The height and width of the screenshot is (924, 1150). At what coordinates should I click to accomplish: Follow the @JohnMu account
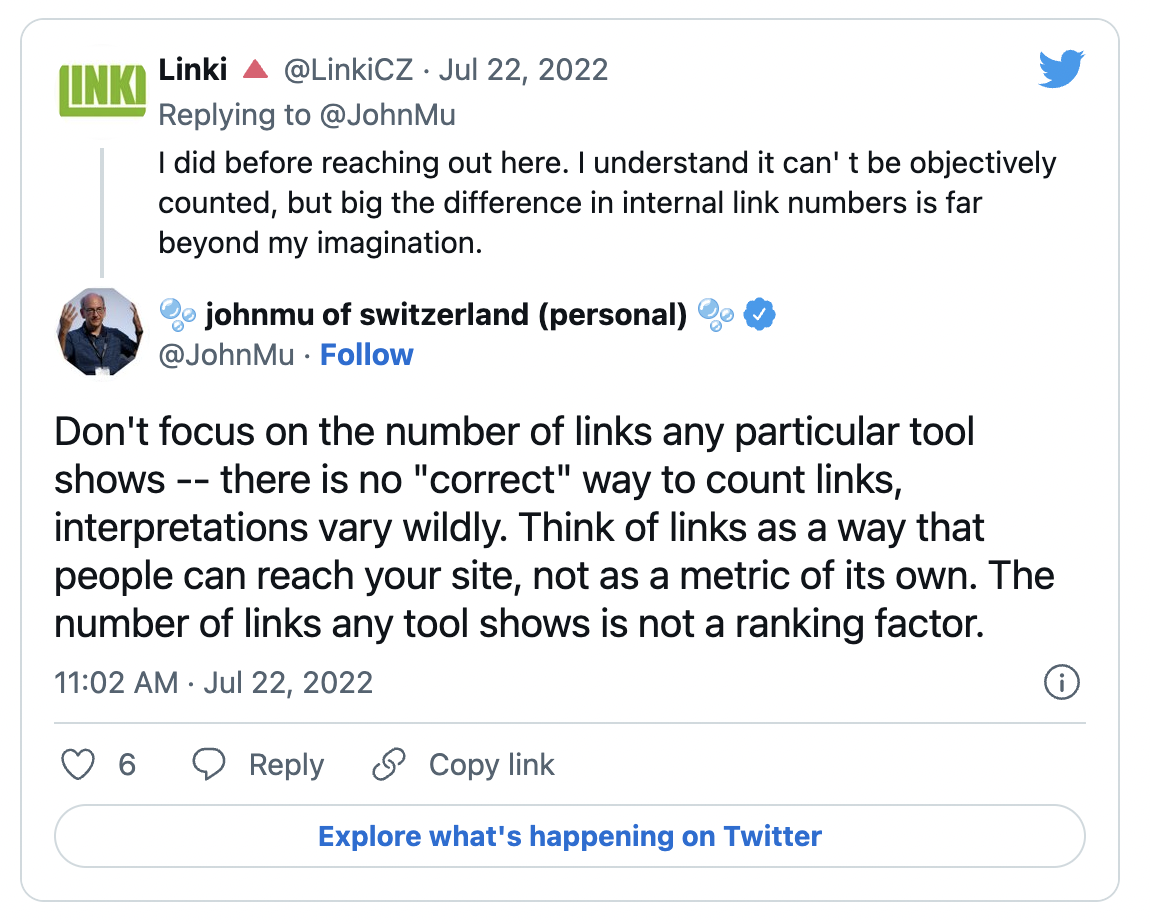point(366,355)
